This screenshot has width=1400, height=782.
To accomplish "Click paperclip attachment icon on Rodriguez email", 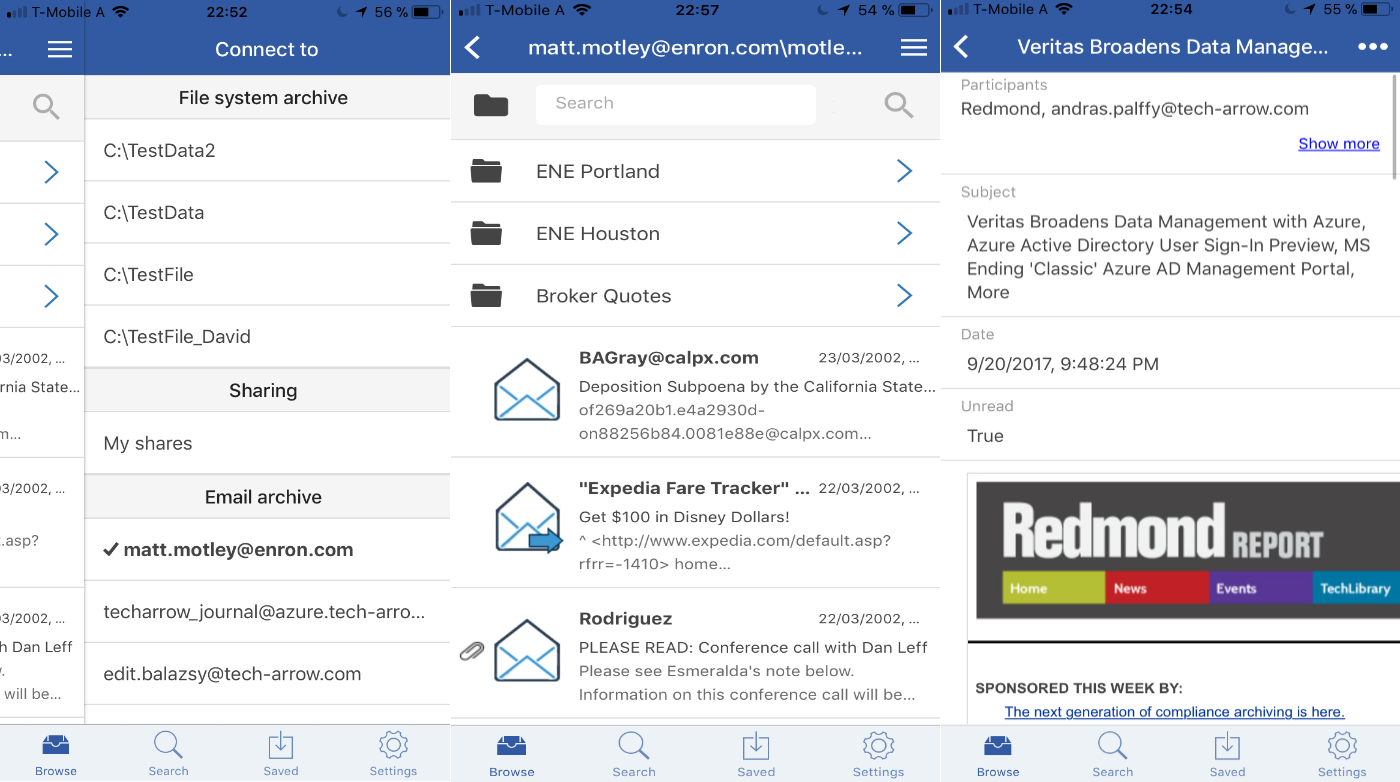I will coord(471,651).
